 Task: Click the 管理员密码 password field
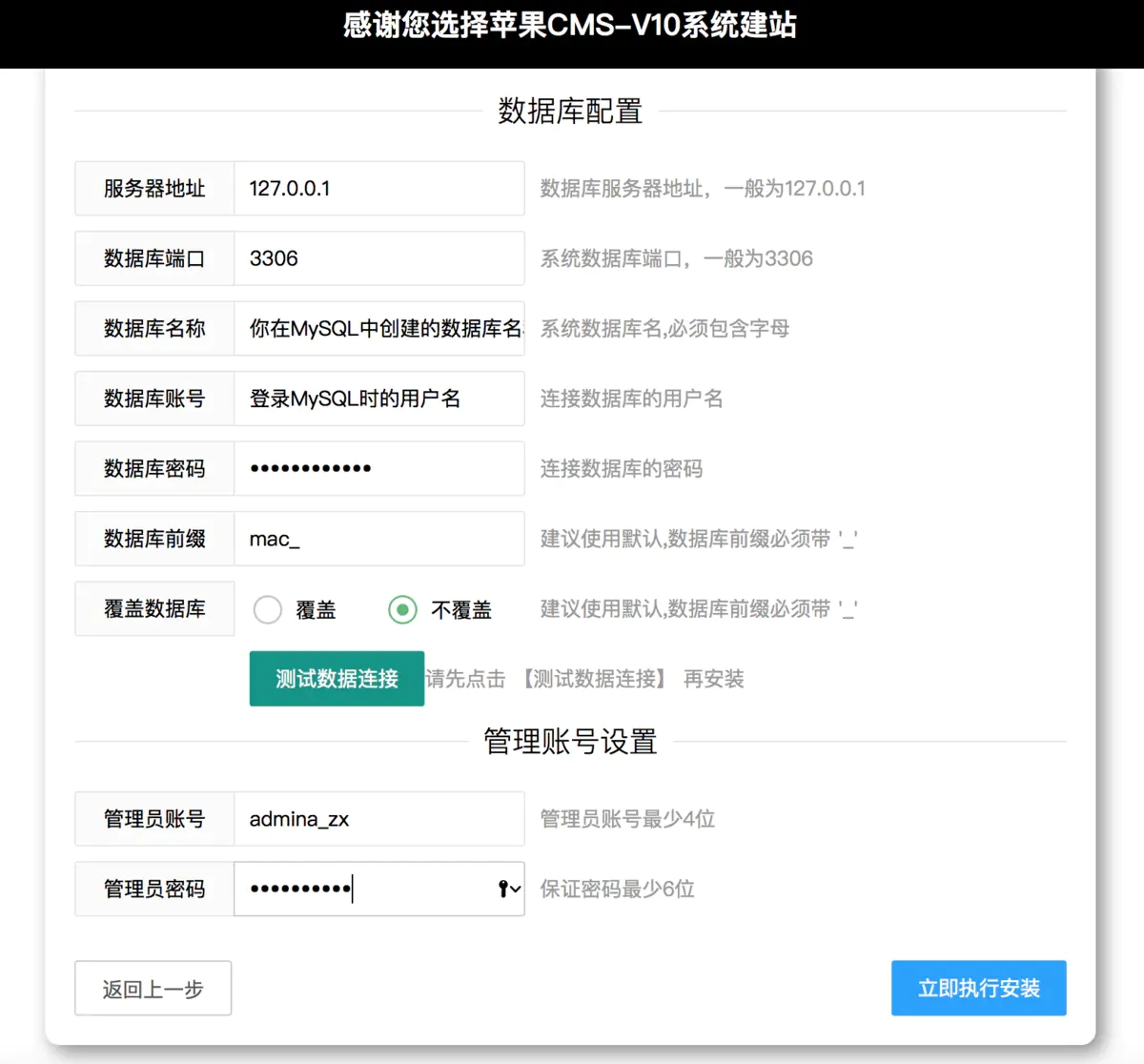point(379,889)
